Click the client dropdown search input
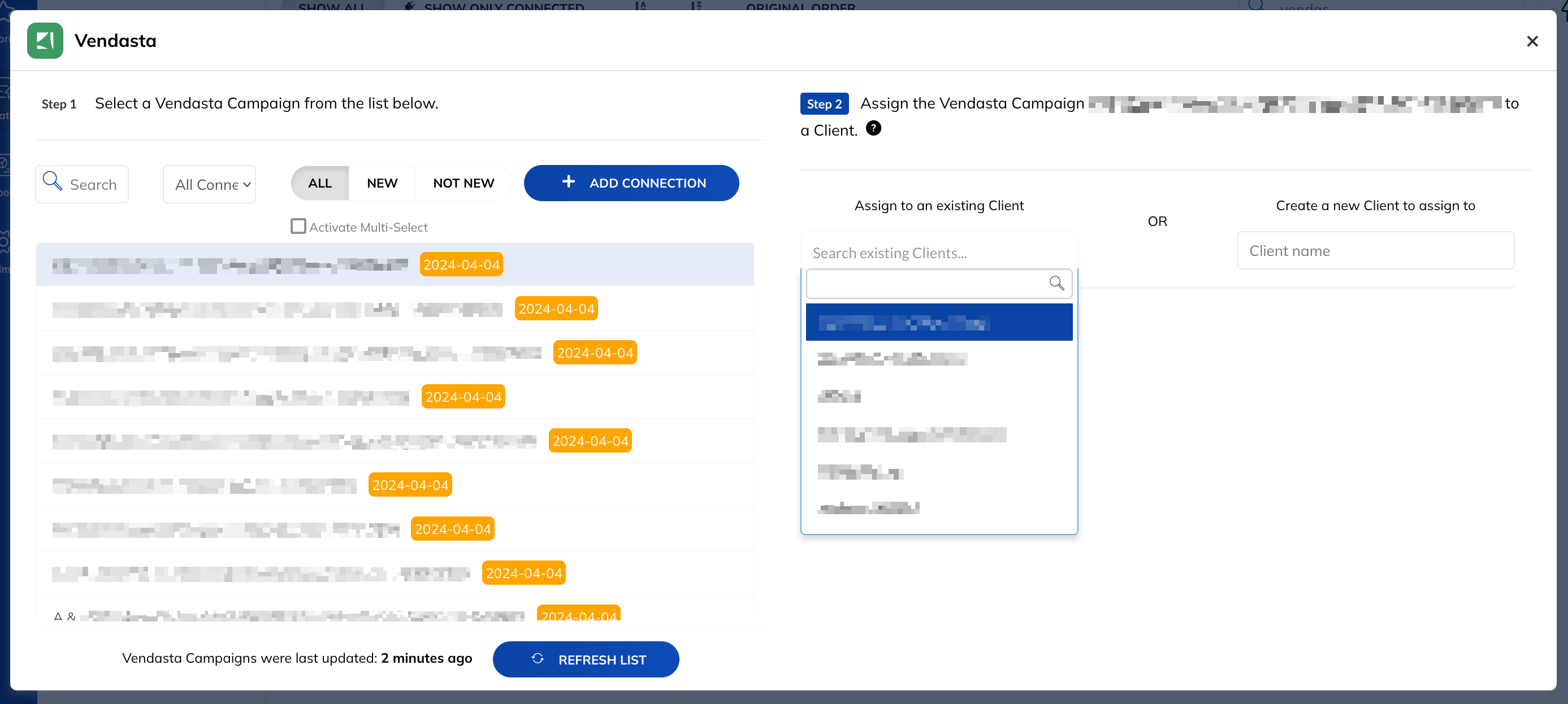 939,284
